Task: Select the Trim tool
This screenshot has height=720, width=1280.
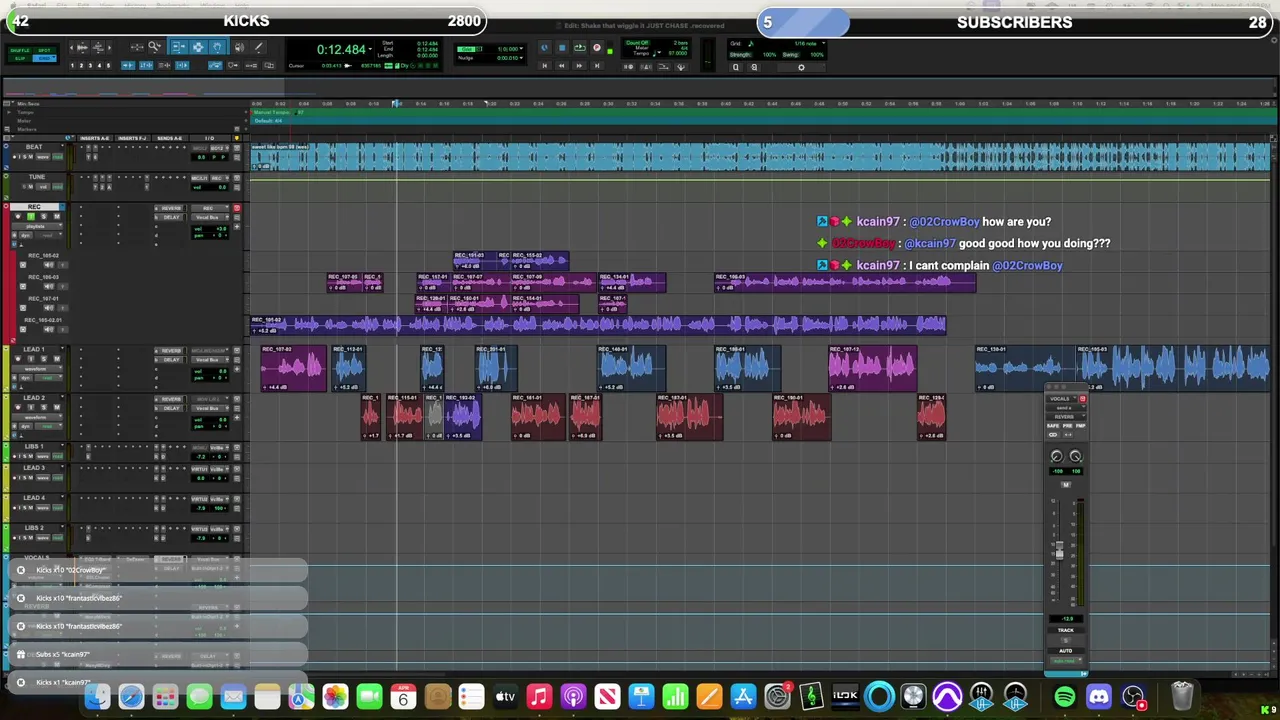Action: pos(179,47)
